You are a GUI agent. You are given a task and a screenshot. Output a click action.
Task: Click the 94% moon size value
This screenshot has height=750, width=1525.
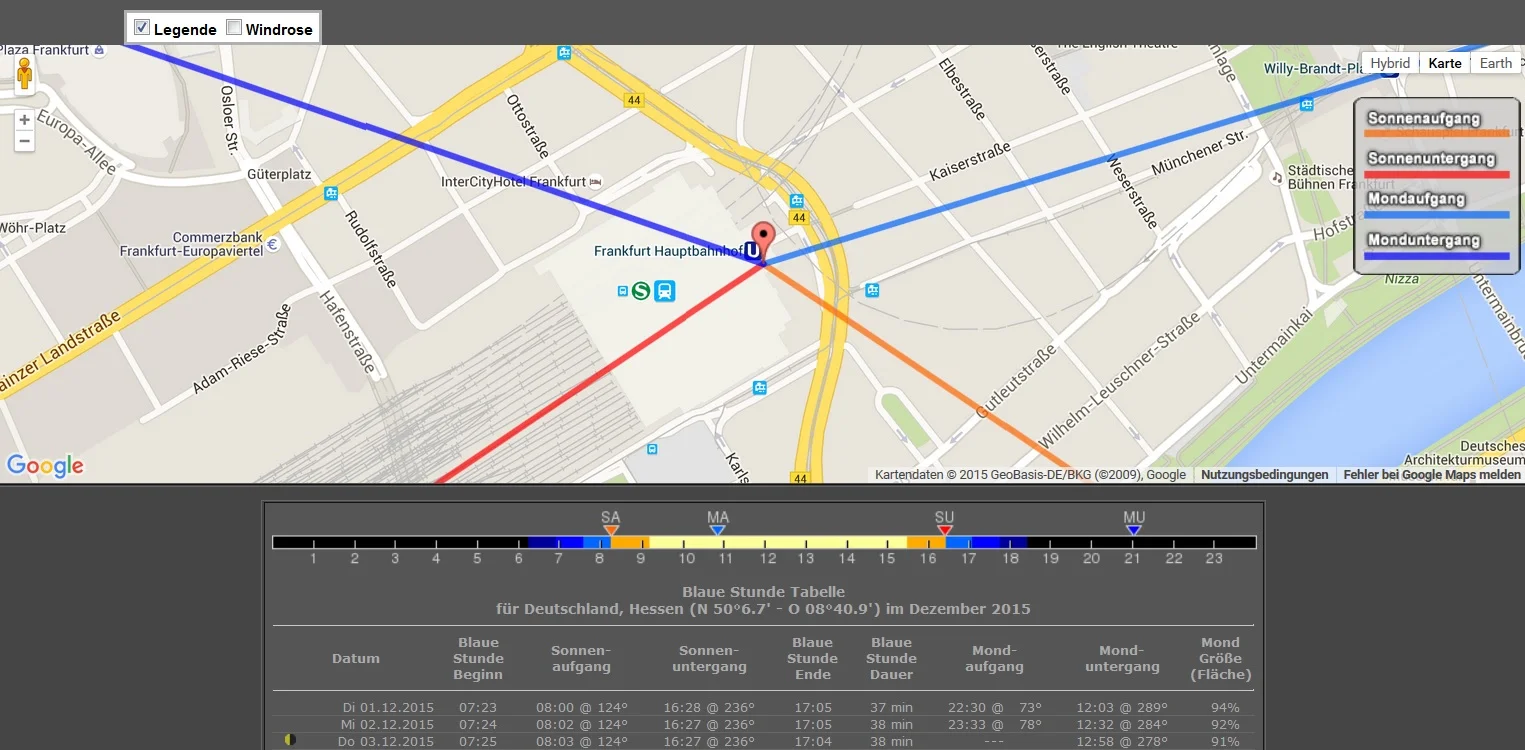pos(1224,708)
